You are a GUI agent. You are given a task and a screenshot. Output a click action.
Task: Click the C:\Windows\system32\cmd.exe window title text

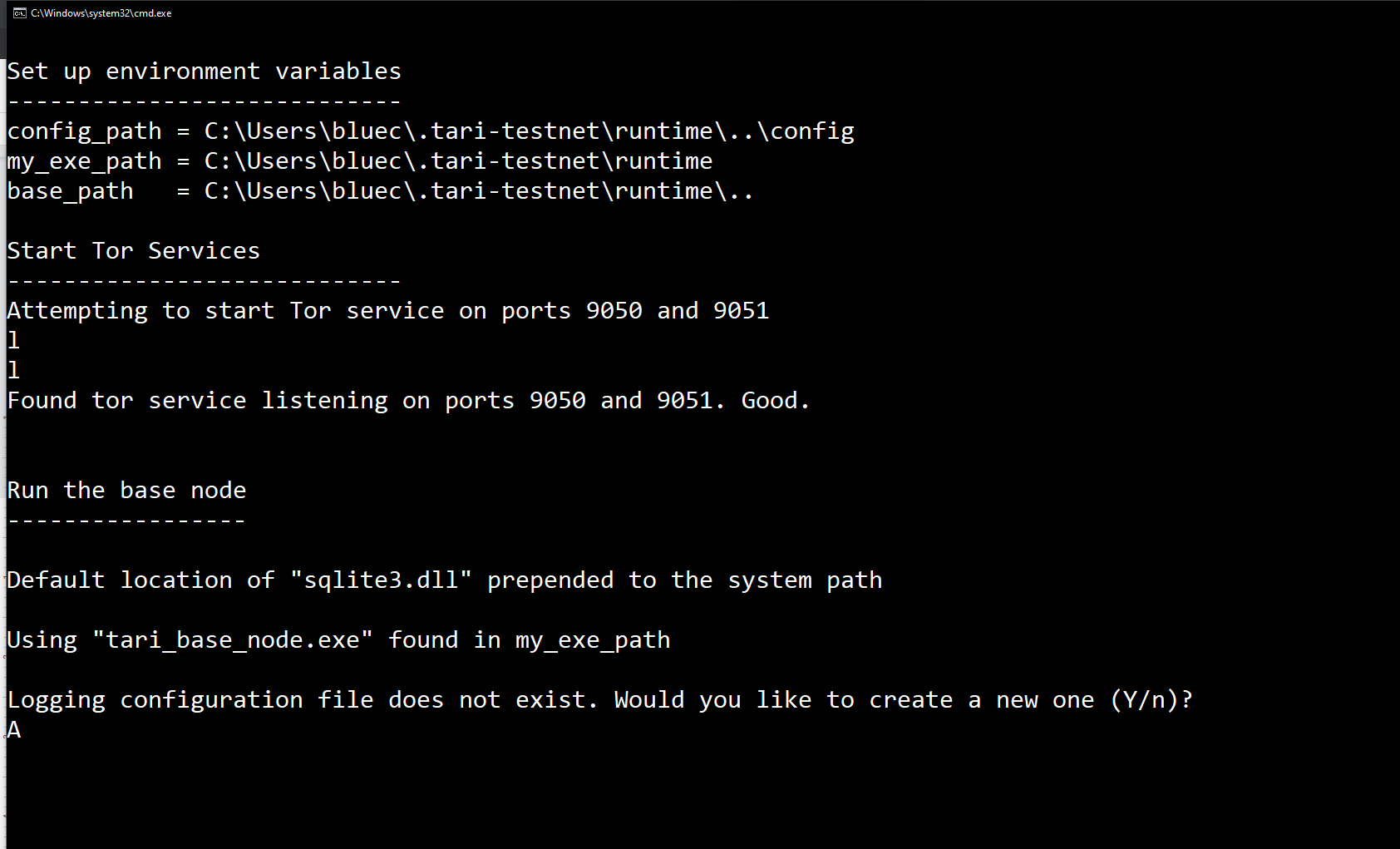(101, 13)
